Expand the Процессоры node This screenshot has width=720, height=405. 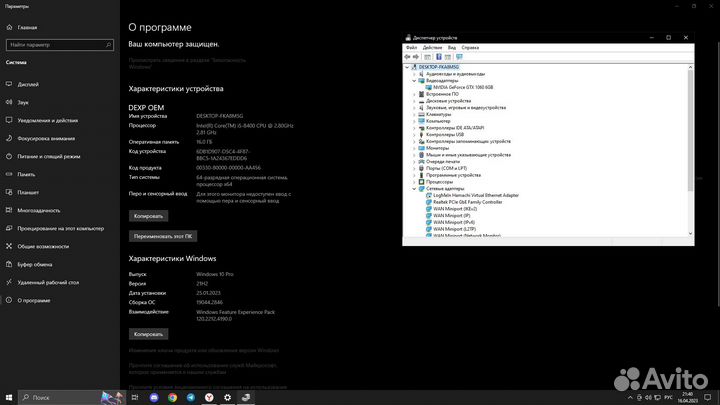[414, 182]
